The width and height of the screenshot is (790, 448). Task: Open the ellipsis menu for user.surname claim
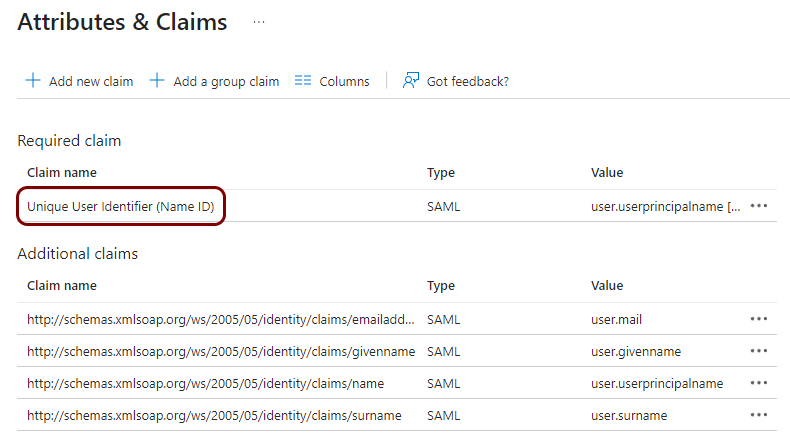pyautogui.click(x=759, y=415)
